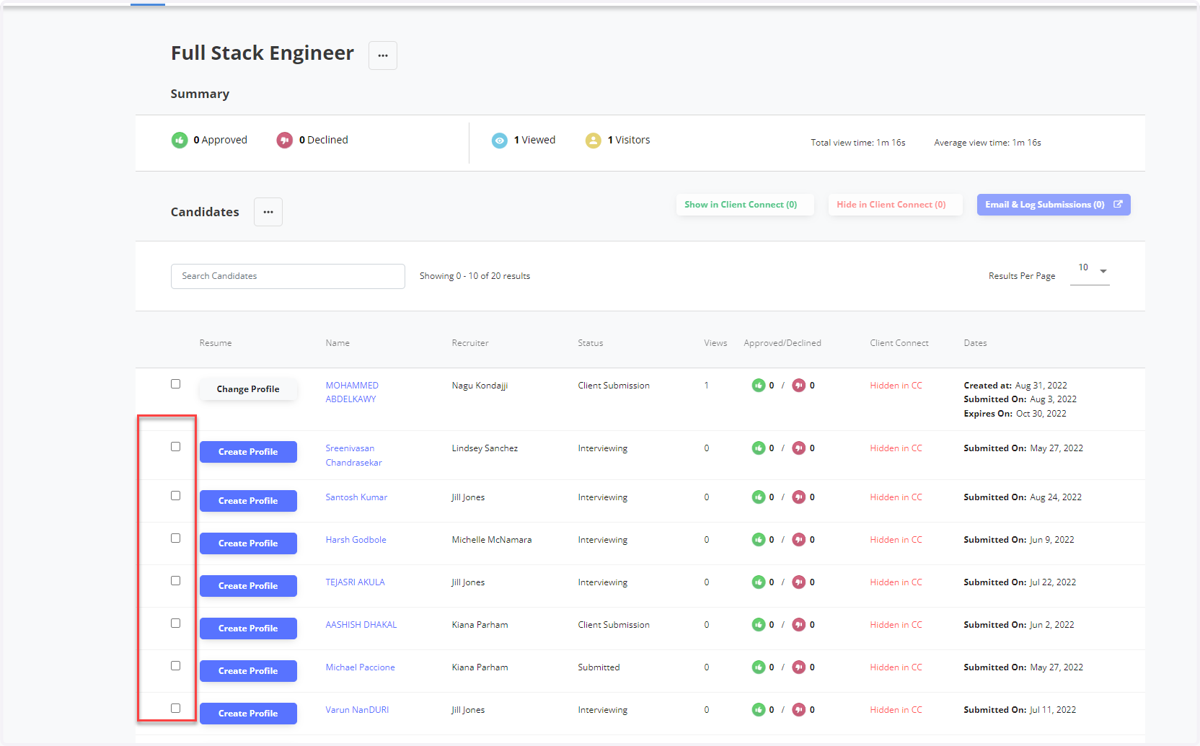This screenshot has width=1200, height=746.
Task: Click recruiter Michelle McNamara cell
Action: 492,540
